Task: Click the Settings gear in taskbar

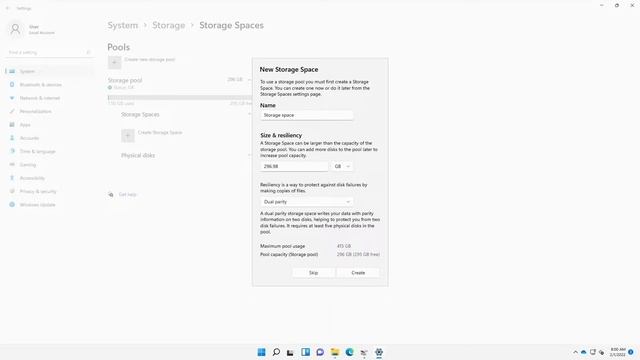Action: click(x=379, y=352)
